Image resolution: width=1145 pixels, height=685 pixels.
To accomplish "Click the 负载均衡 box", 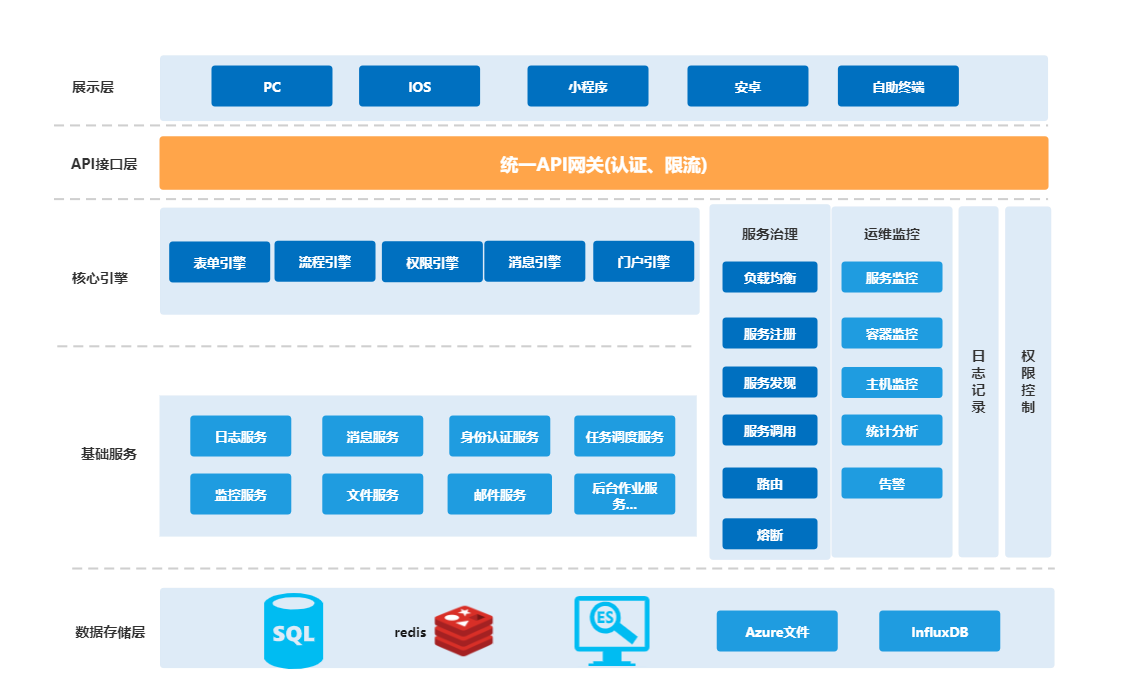I will point(769,278).
